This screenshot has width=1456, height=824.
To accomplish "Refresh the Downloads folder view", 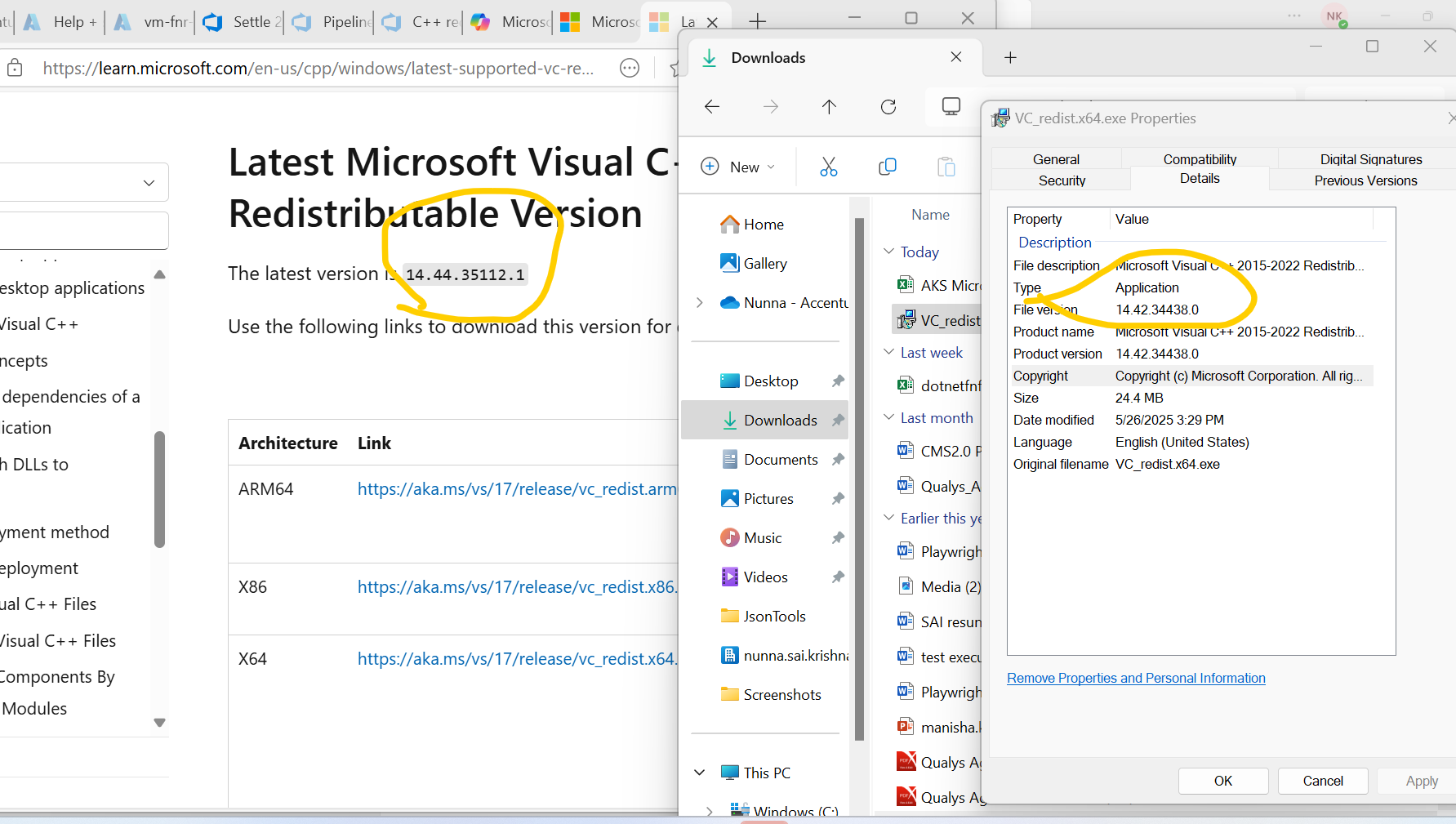I will click(888, 107).
